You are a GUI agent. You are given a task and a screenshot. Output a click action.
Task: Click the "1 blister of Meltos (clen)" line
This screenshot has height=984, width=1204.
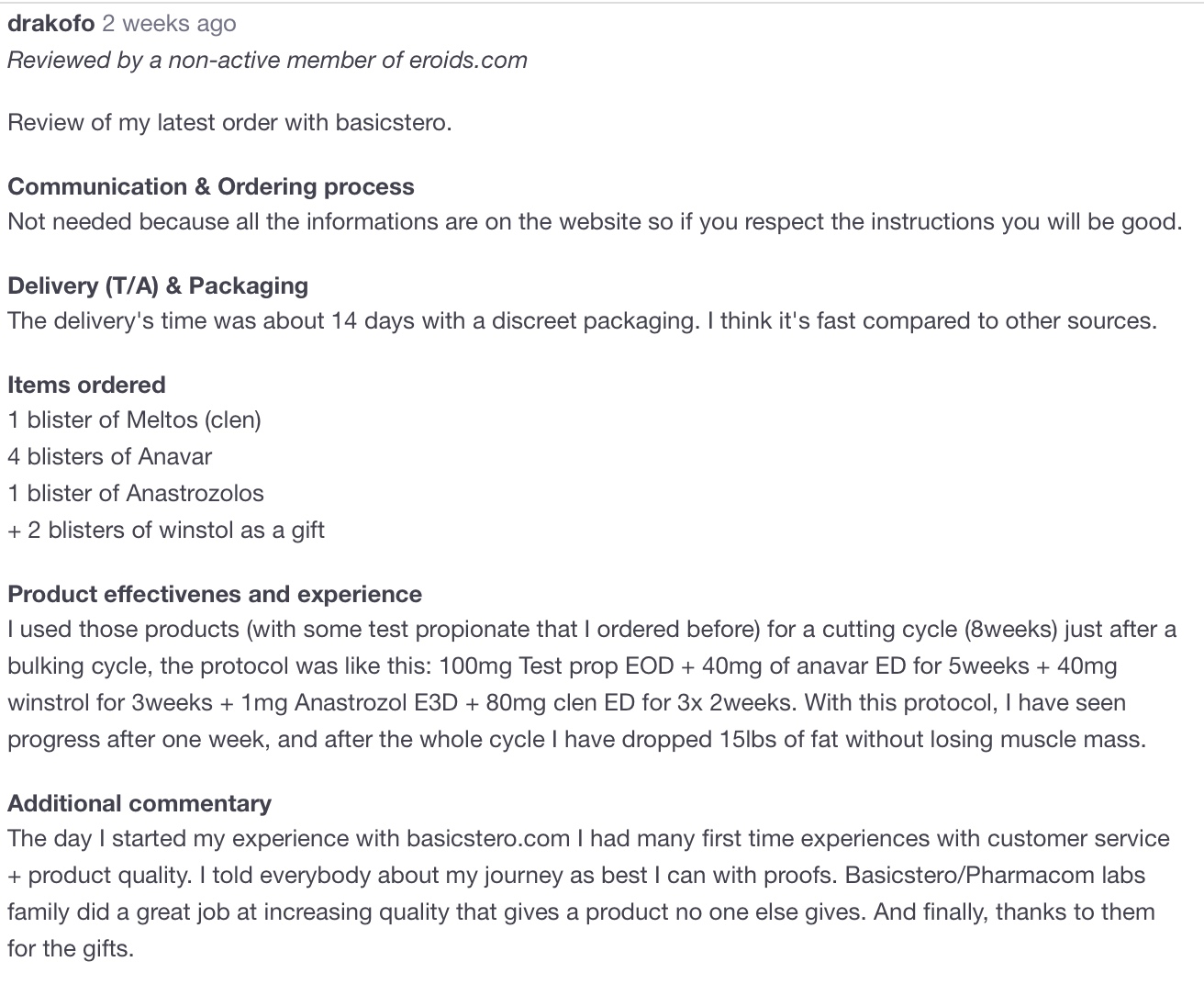click(135, 420)
